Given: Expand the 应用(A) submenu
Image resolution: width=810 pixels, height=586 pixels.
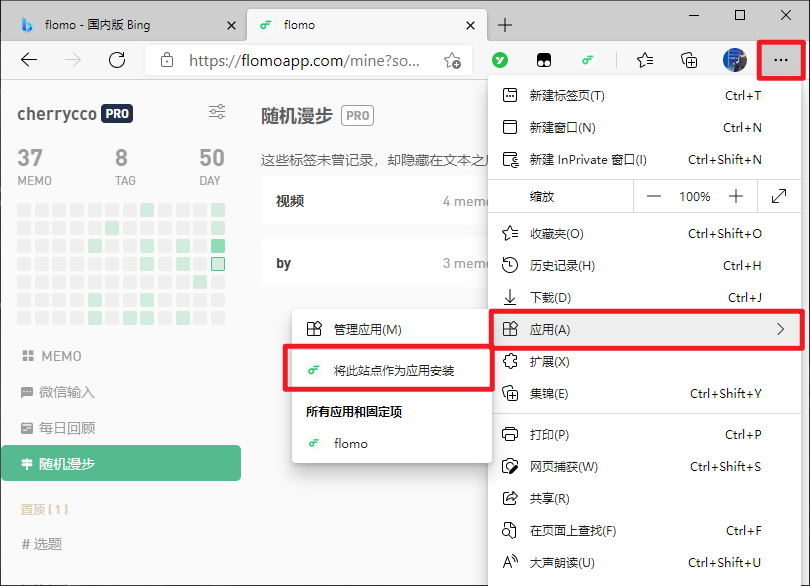Looking at the screenshot, I should click(x=646, y=329).
